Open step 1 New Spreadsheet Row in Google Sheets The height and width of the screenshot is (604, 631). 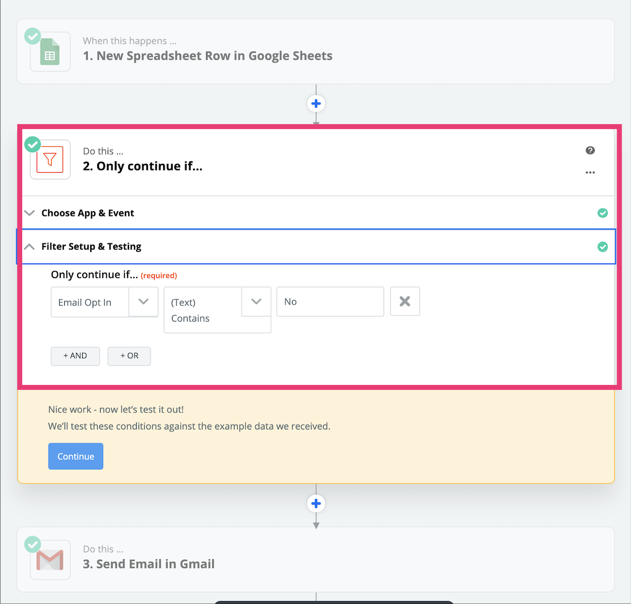[x=208, y=56]
